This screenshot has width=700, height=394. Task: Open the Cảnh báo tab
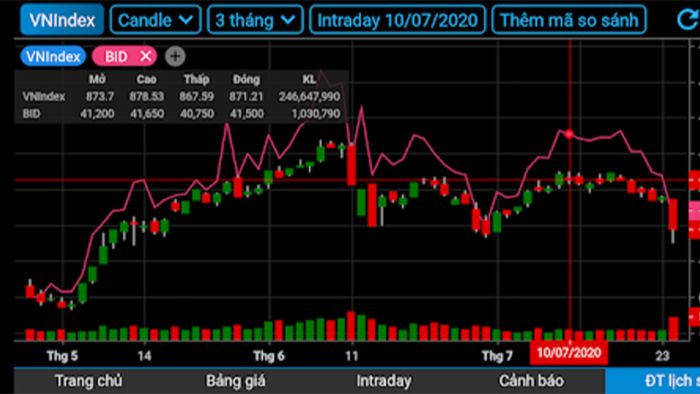point(531,381)
